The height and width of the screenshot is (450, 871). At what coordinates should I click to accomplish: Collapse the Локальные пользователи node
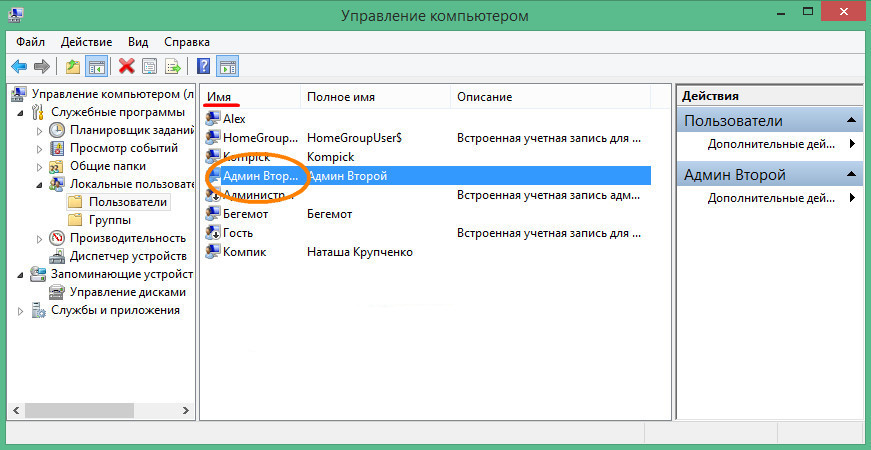click(x=39, y=184)
